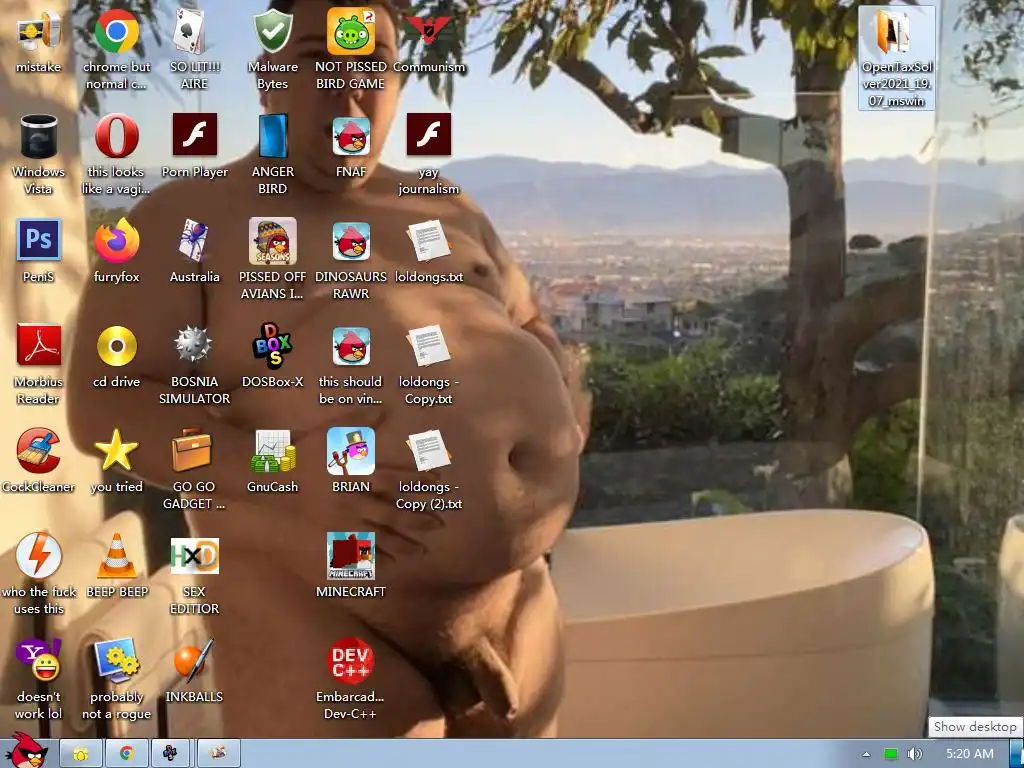Screen dimensions: 1024x768
Task: Click the 'Windows Vista' recycle bin icon
Action: [38, 154]
